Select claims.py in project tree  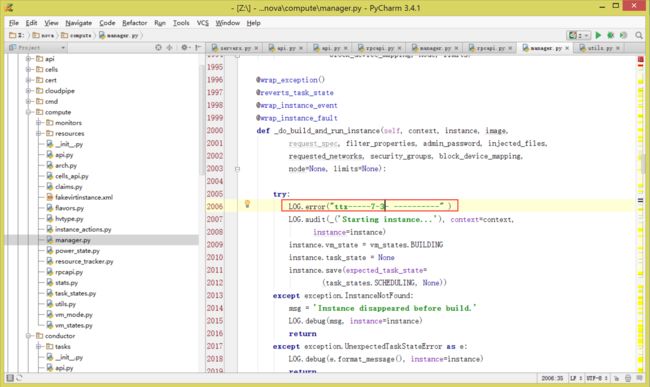[x=68, y=187]
